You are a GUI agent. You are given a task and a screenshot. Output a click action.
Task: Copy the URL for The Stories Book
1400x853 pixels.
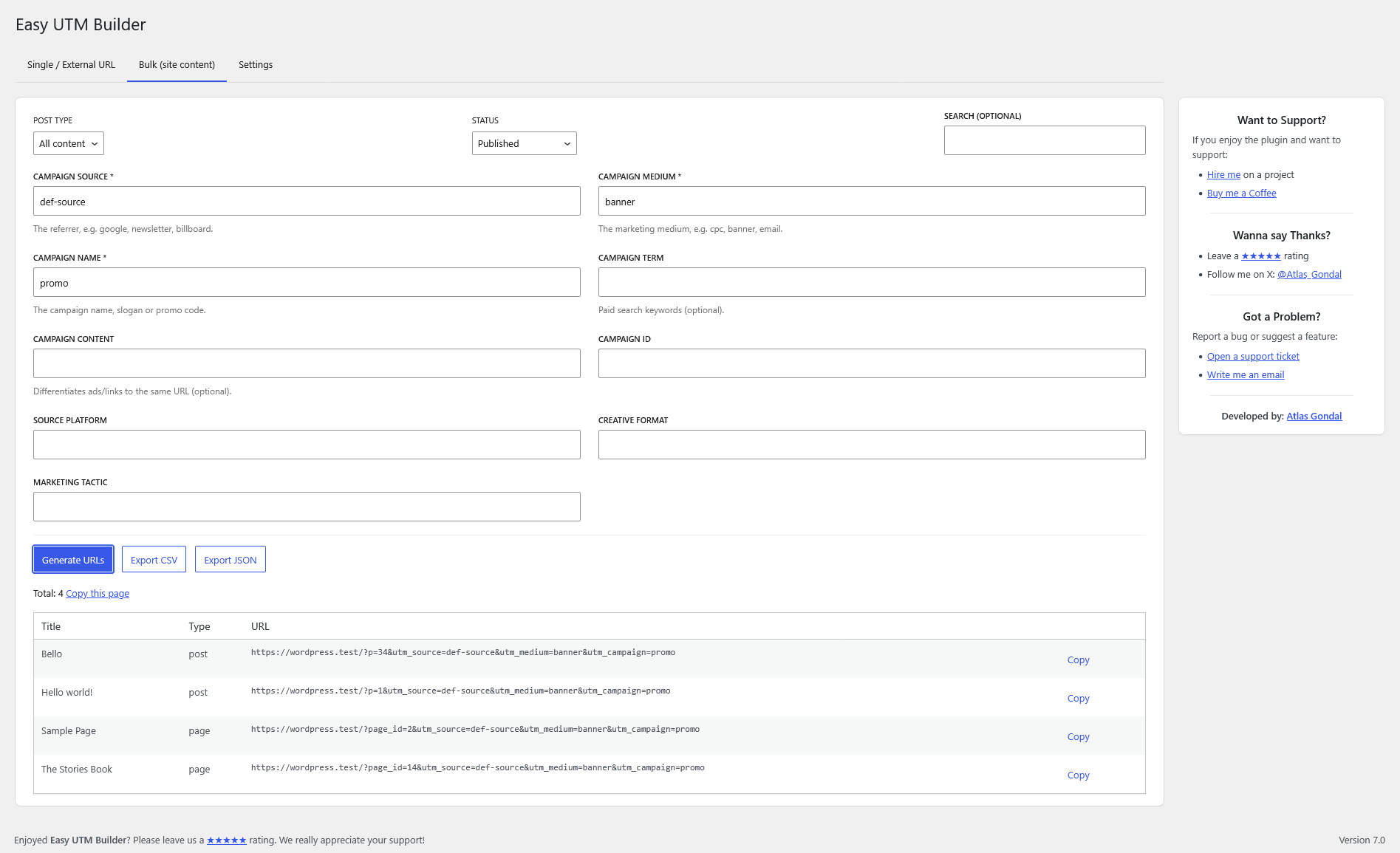[1078, 775]
